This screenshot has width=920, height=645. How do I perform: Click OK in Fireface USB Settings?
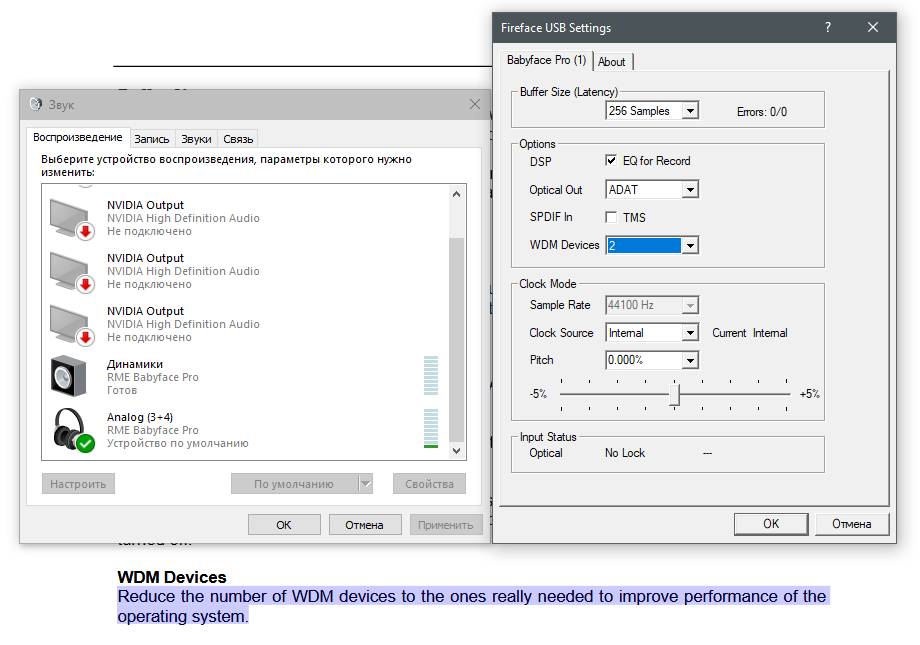tap(771, 524)
